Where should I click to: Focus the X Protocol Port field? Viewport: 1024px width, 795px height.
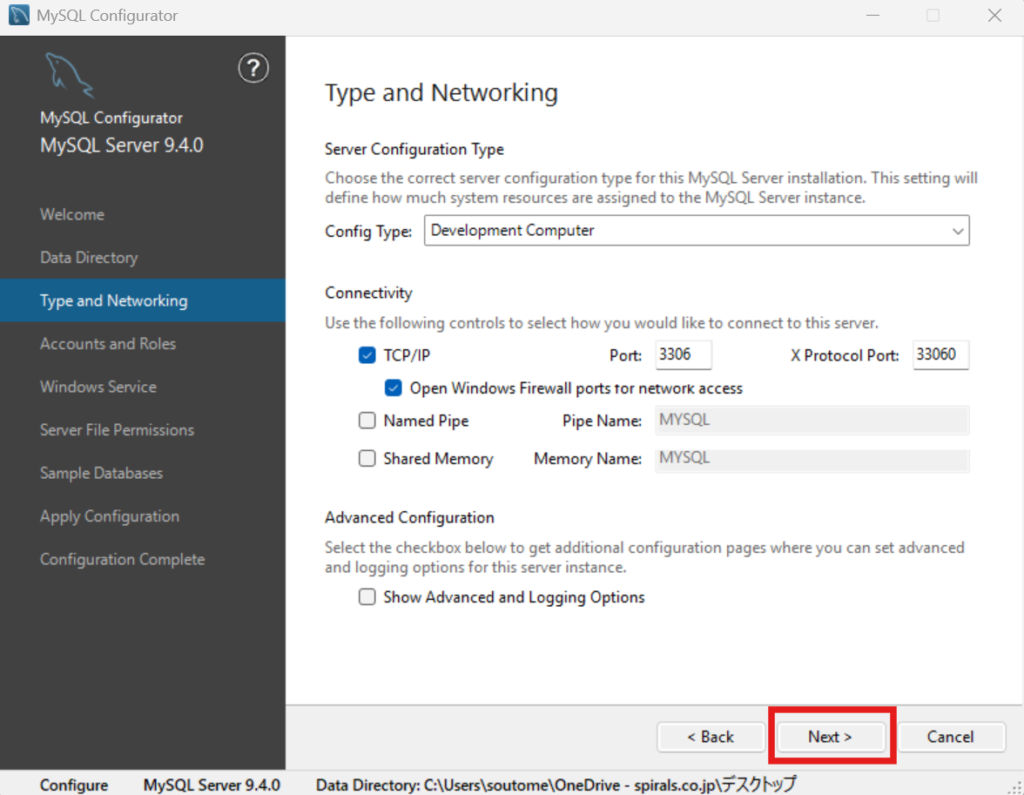940,355
